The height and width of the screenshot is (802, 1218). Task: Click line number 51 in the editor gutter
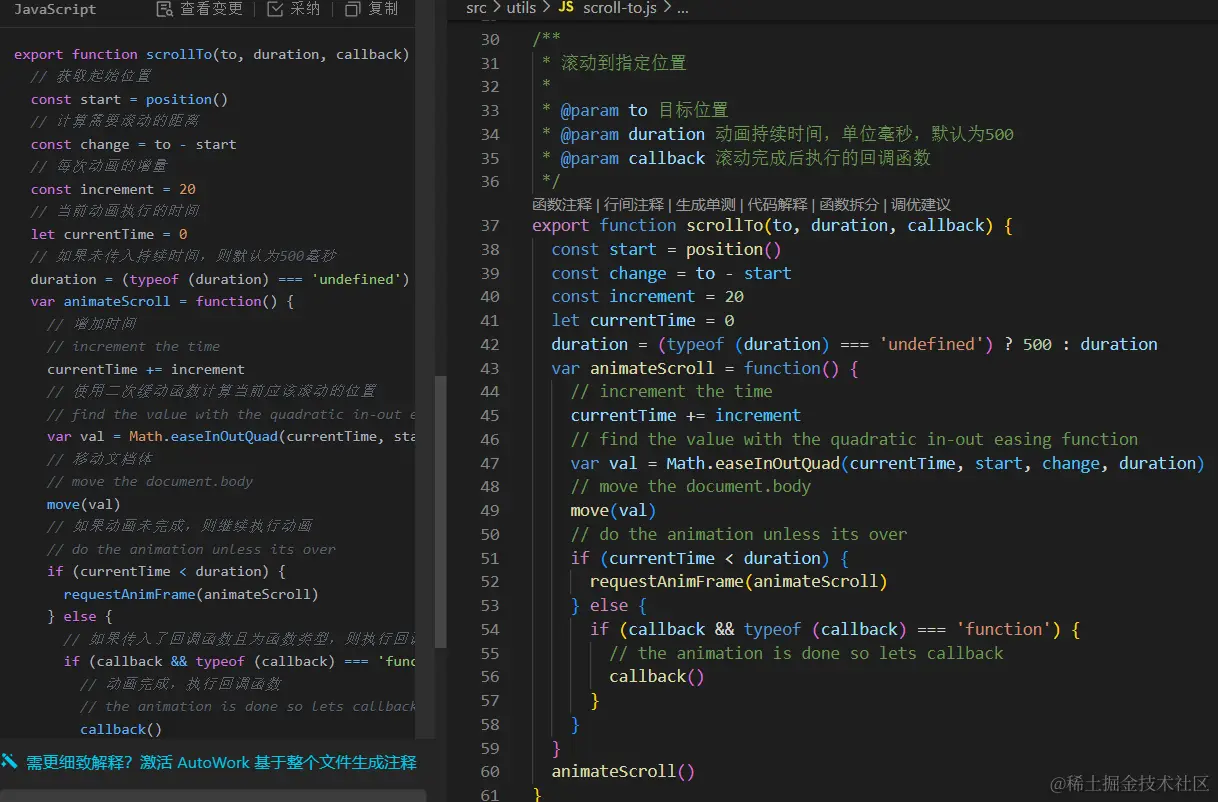pyautogui.click(x=490, y=558)
